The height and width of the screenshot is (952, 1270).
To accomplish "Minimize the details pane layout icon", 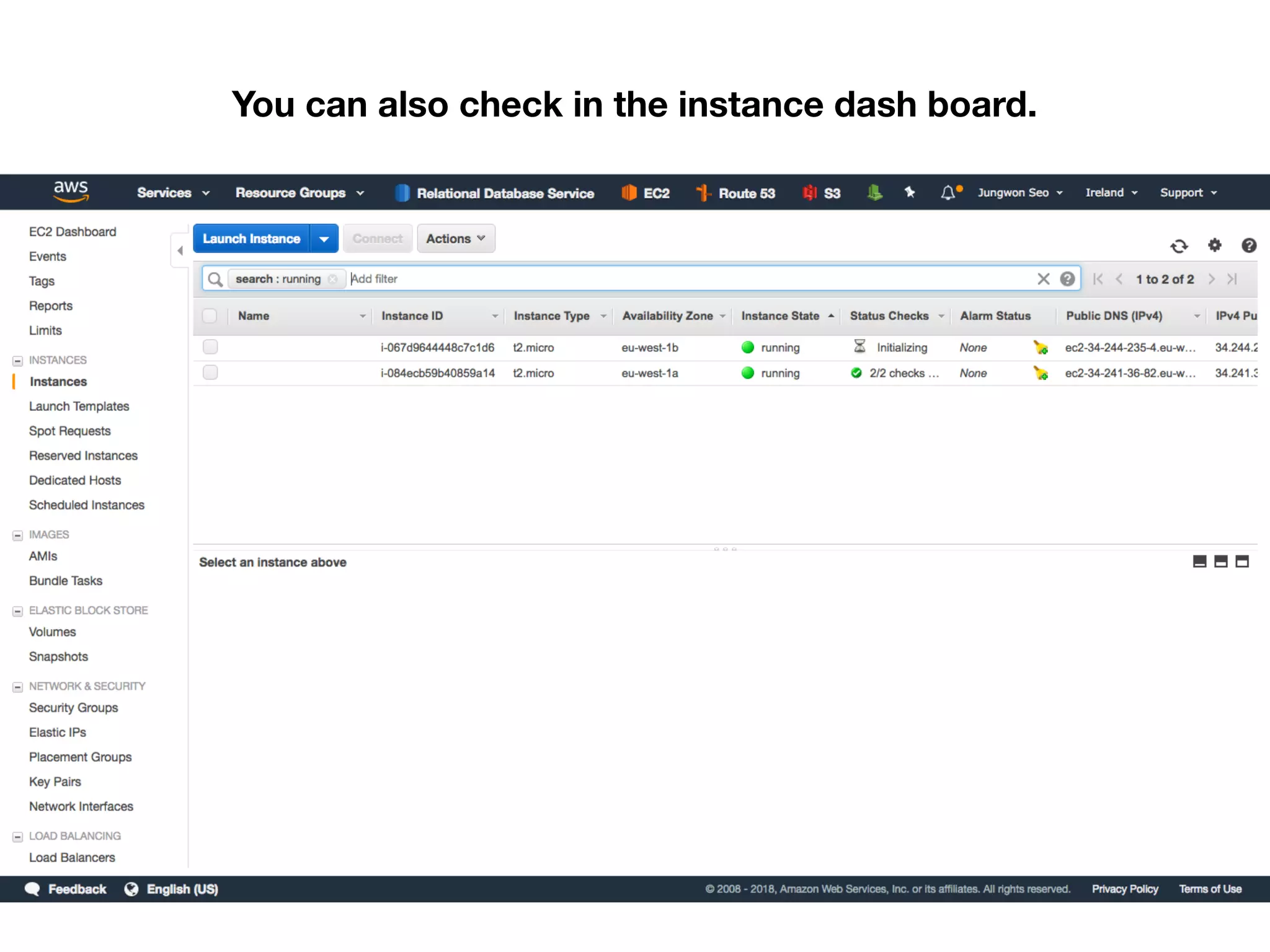I will pyautogui.click(x=1200, y=562).
